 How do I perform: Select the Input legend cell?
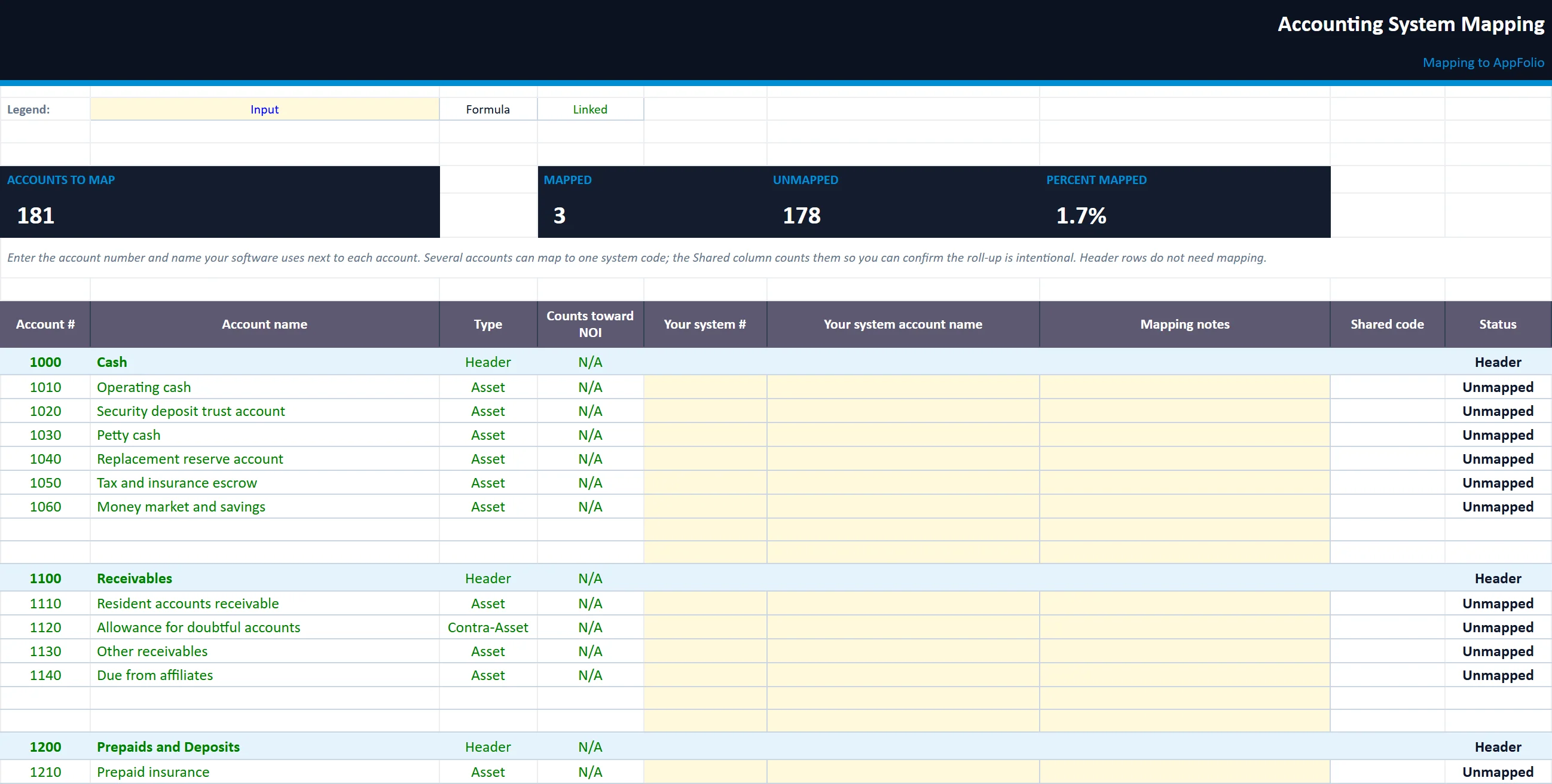point(264,109)
